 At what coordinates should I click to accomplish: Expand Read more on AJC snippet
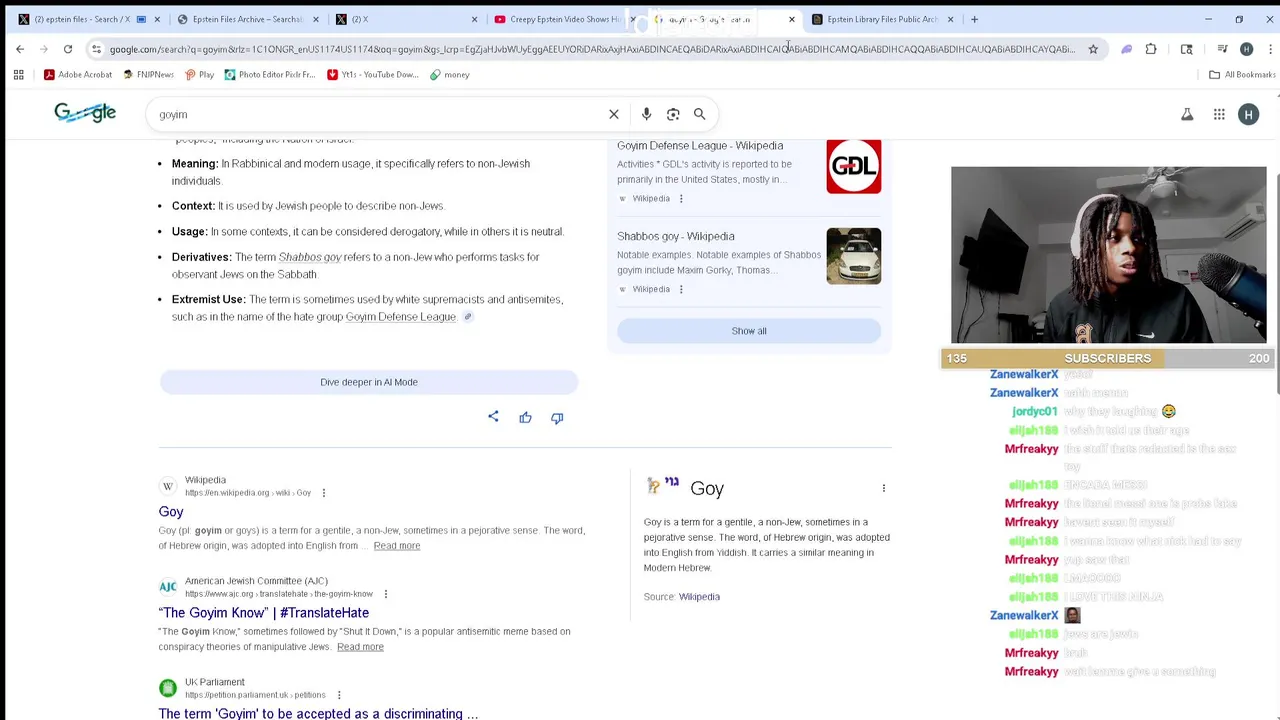point(360,647)
